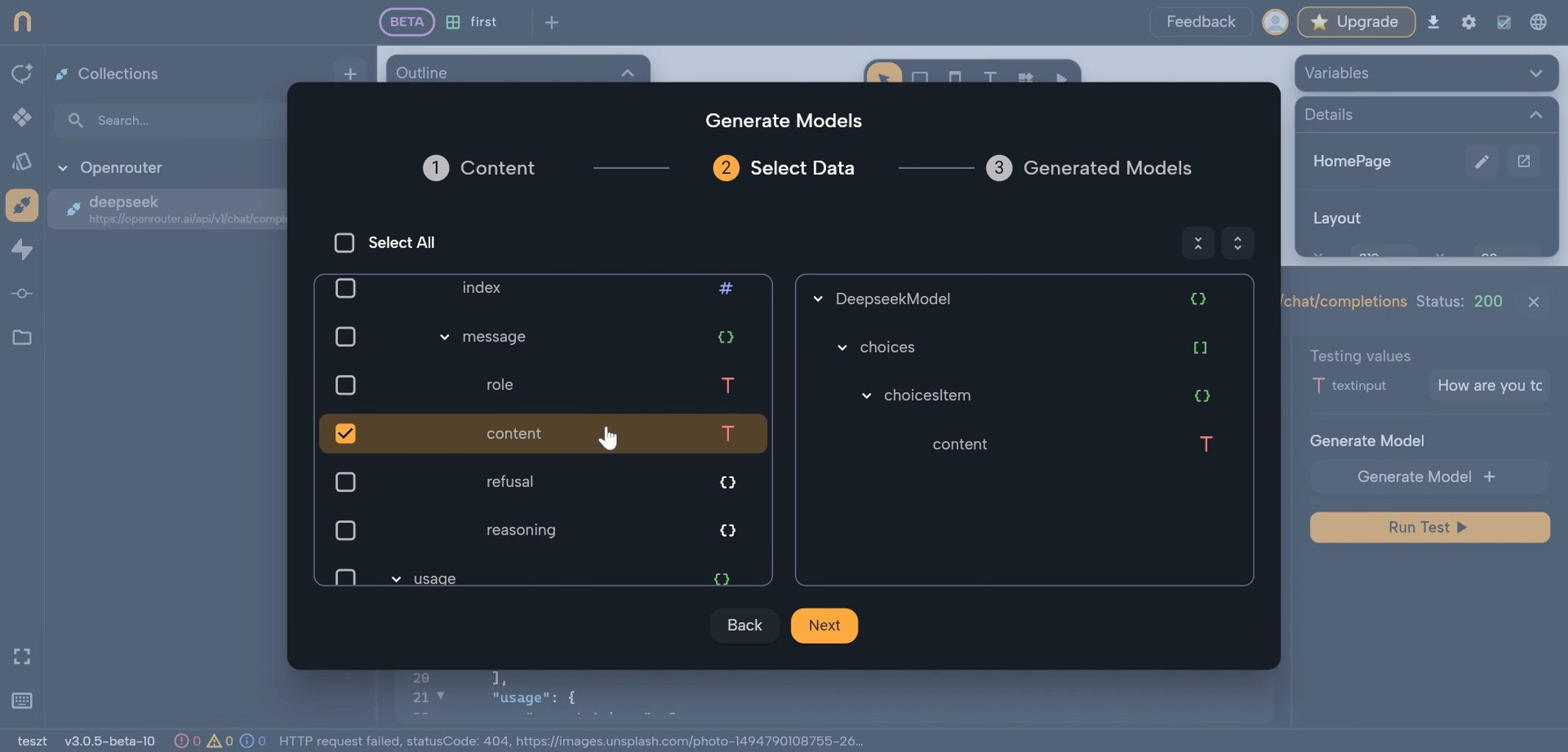Click the keyboard shortcuts icon in sidebar

pyautogui.click(x=22, y=700)
